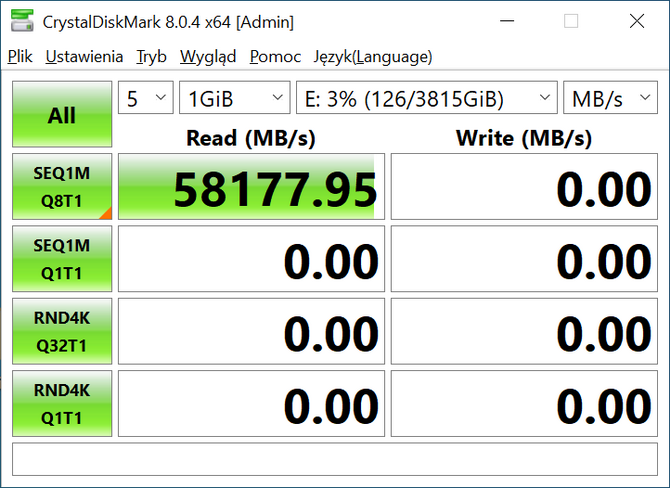Start the SEQ1M Q8T1 test
Image resolution: width=670 pixels, height=488 pixels.
pos(62,186)
